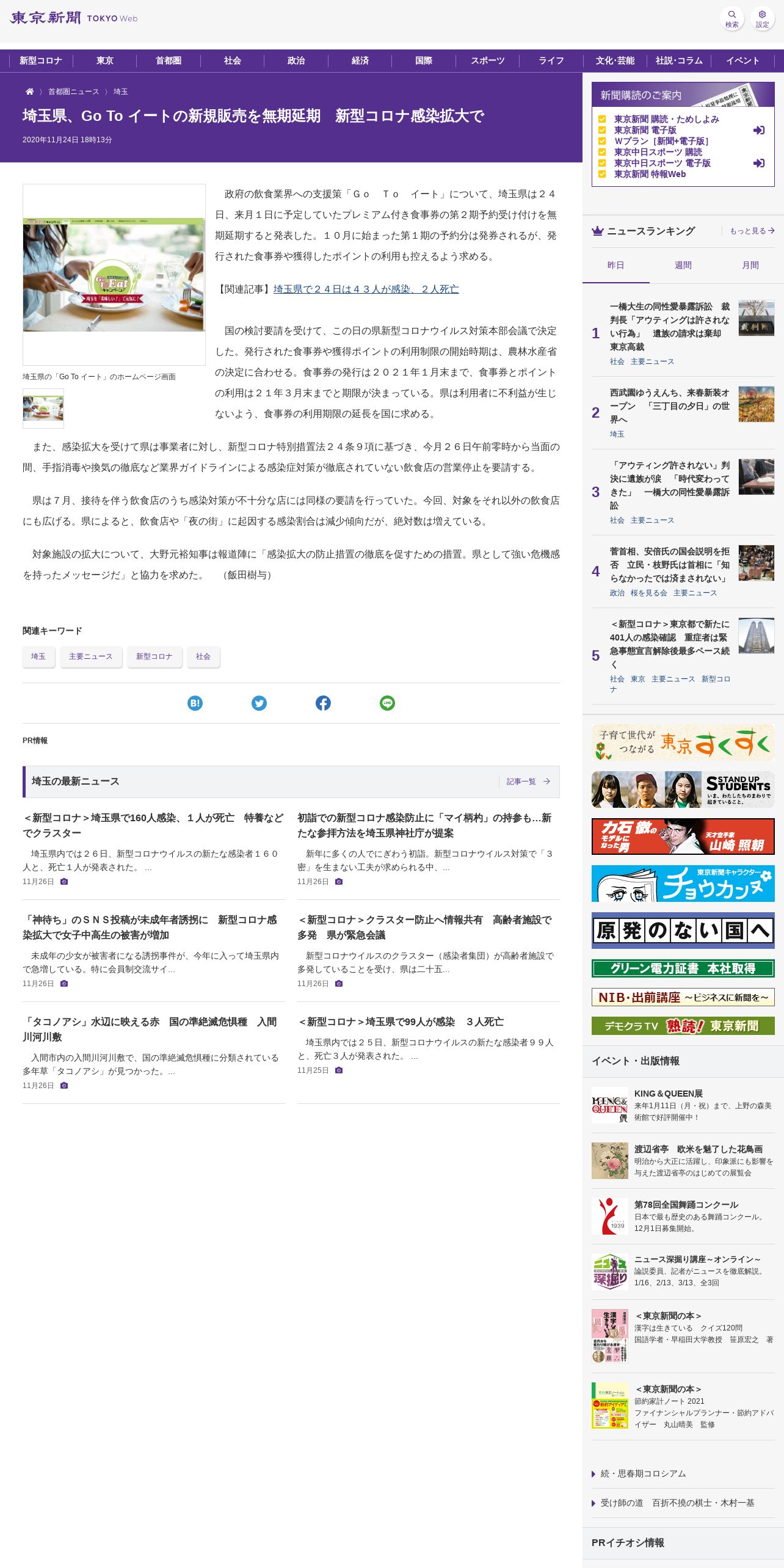Click camera icon under 埼玉県で99人 article
The height and width of the screenshot is (1568, 784).
tap(339, 1070)
